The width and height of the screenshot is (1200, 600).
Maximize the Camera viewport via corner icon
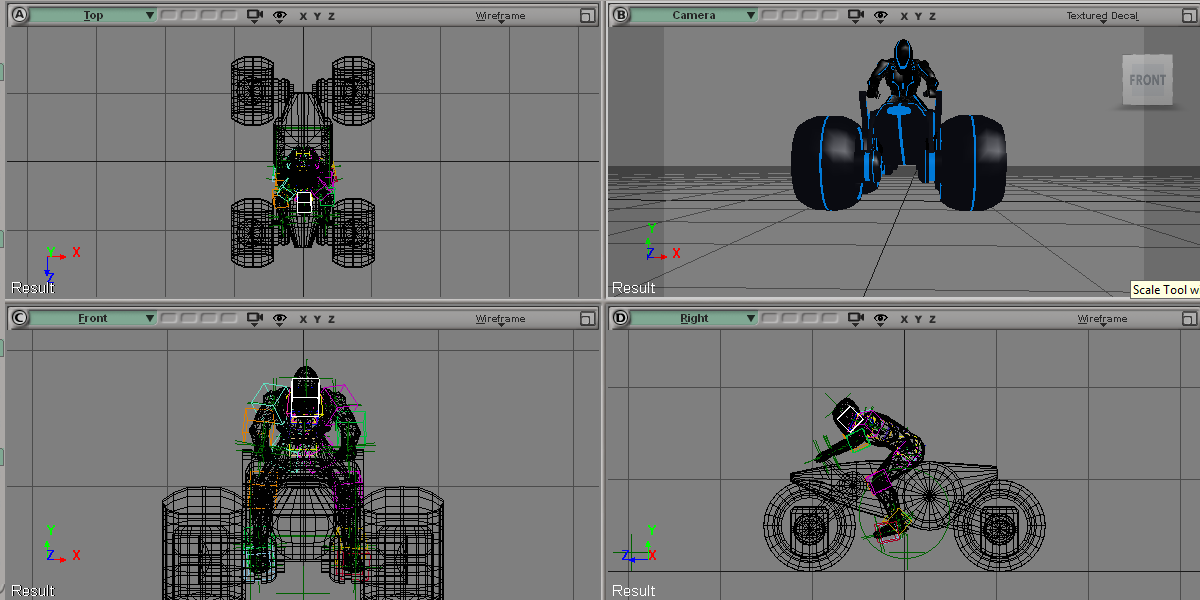point(1188,16)
